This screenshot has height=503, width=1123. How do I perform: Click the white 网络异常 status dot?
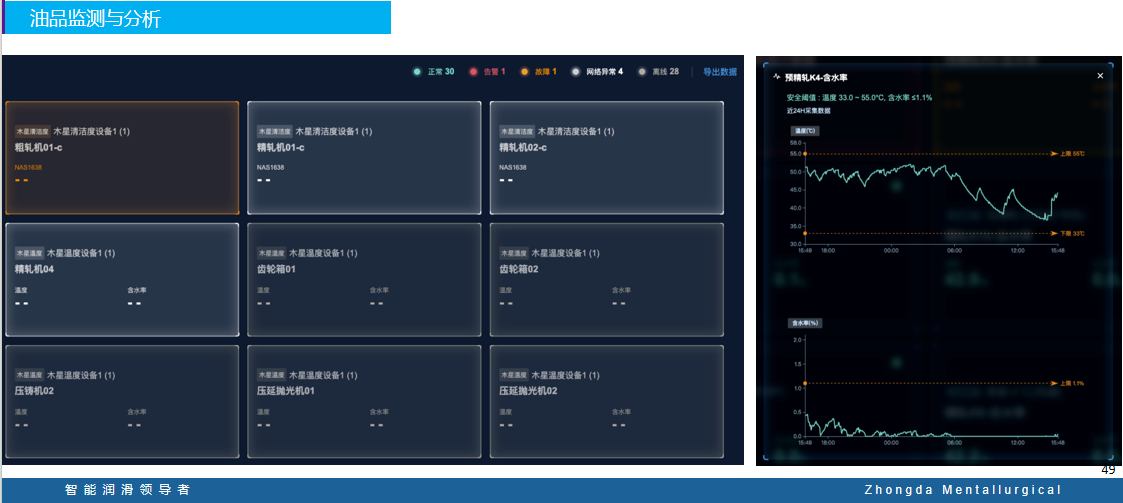pyautogui.click(x=575, y=72)
